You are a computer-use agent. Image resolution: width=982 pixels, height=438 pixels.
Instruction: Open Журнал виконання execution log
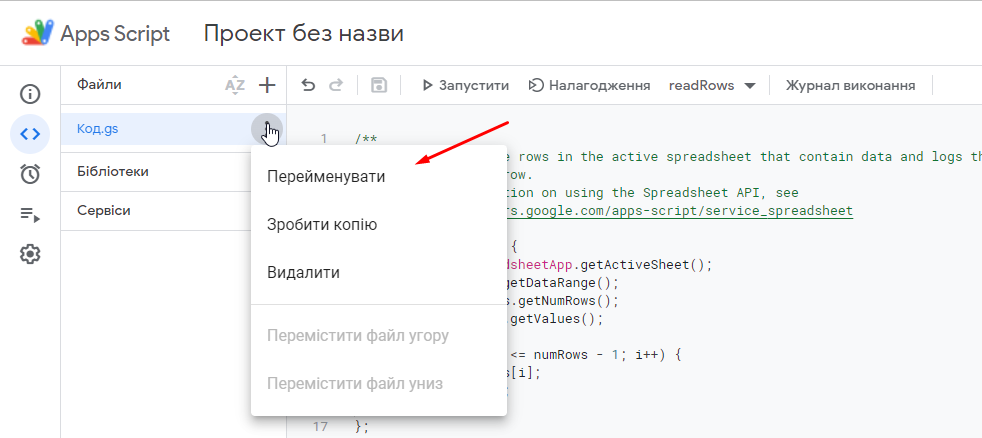click(x=850, y=86)
